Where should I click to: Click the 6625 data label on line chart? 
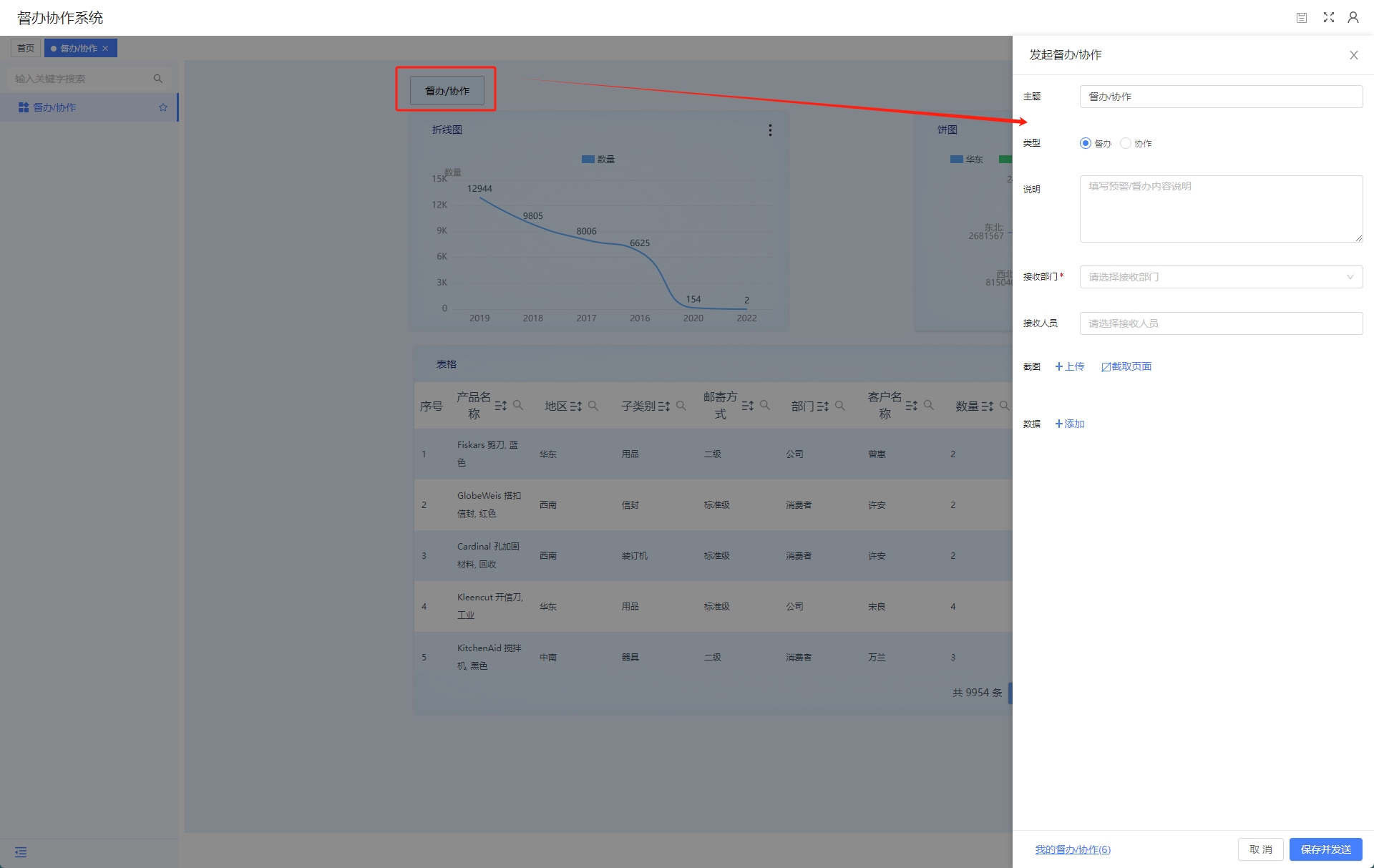[640, 243]
